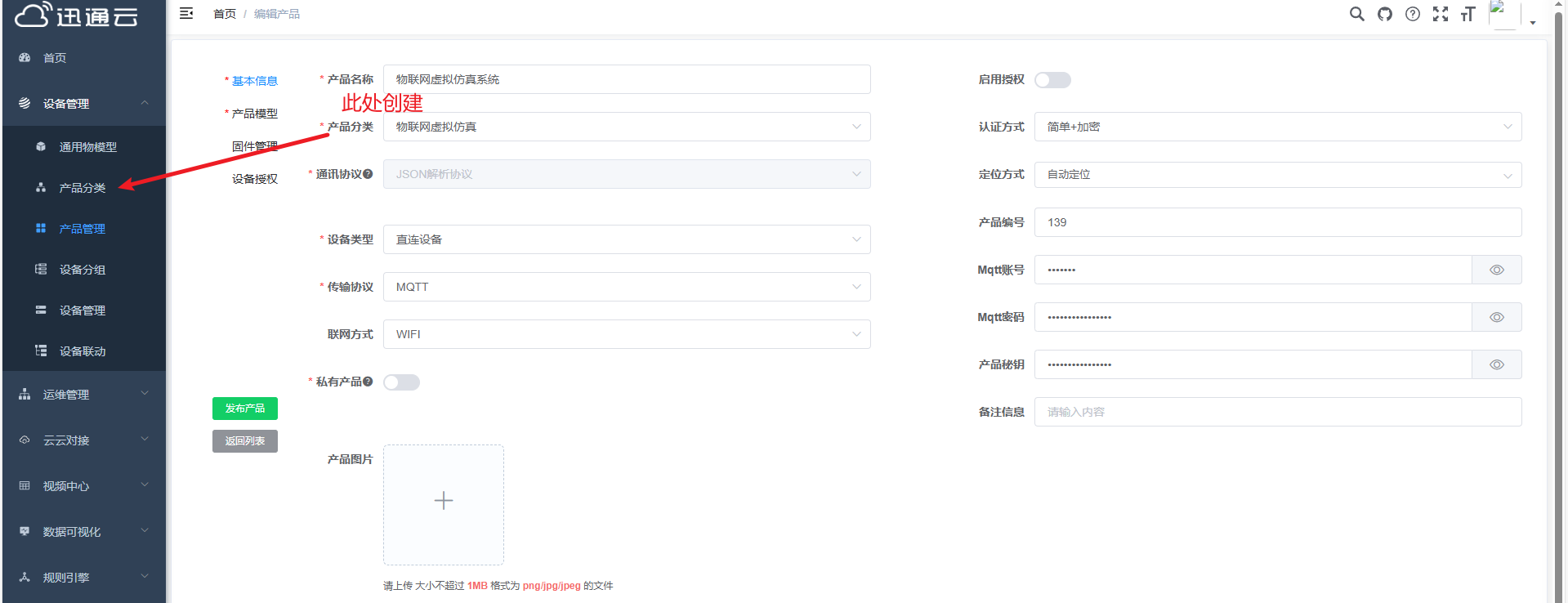This screenshot has width=1568, height=603.
Task: Expand the 认证方式 dropdown
Action: tap(1277, 127)
